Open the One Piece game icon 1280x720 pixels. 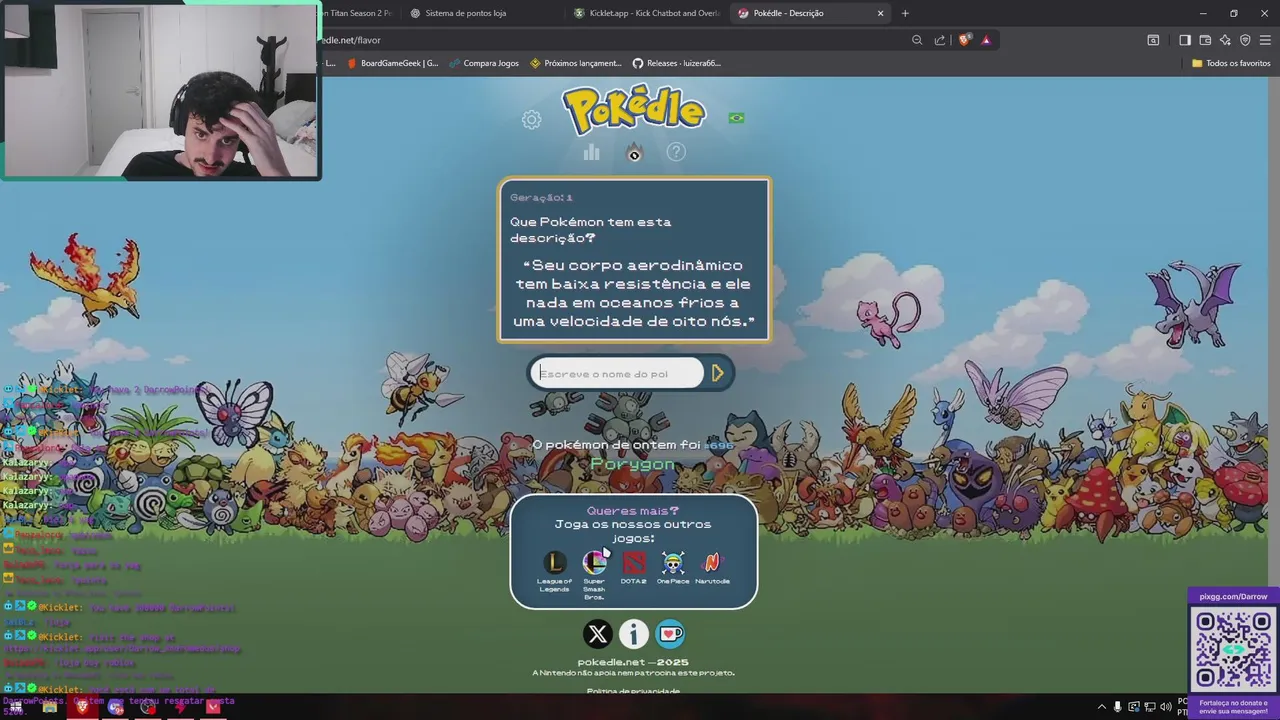click(673, 562)
